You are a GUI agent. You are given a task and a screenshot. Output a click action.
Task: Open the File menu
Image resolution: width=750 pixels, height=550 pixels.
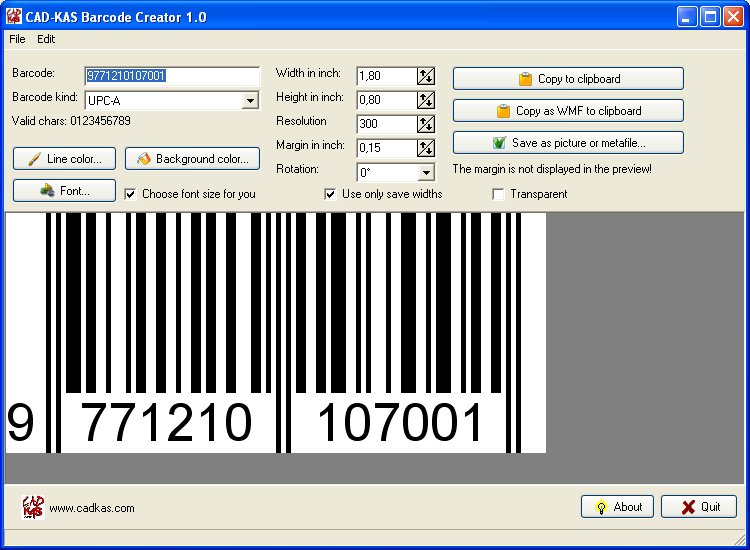click(17, 39)
